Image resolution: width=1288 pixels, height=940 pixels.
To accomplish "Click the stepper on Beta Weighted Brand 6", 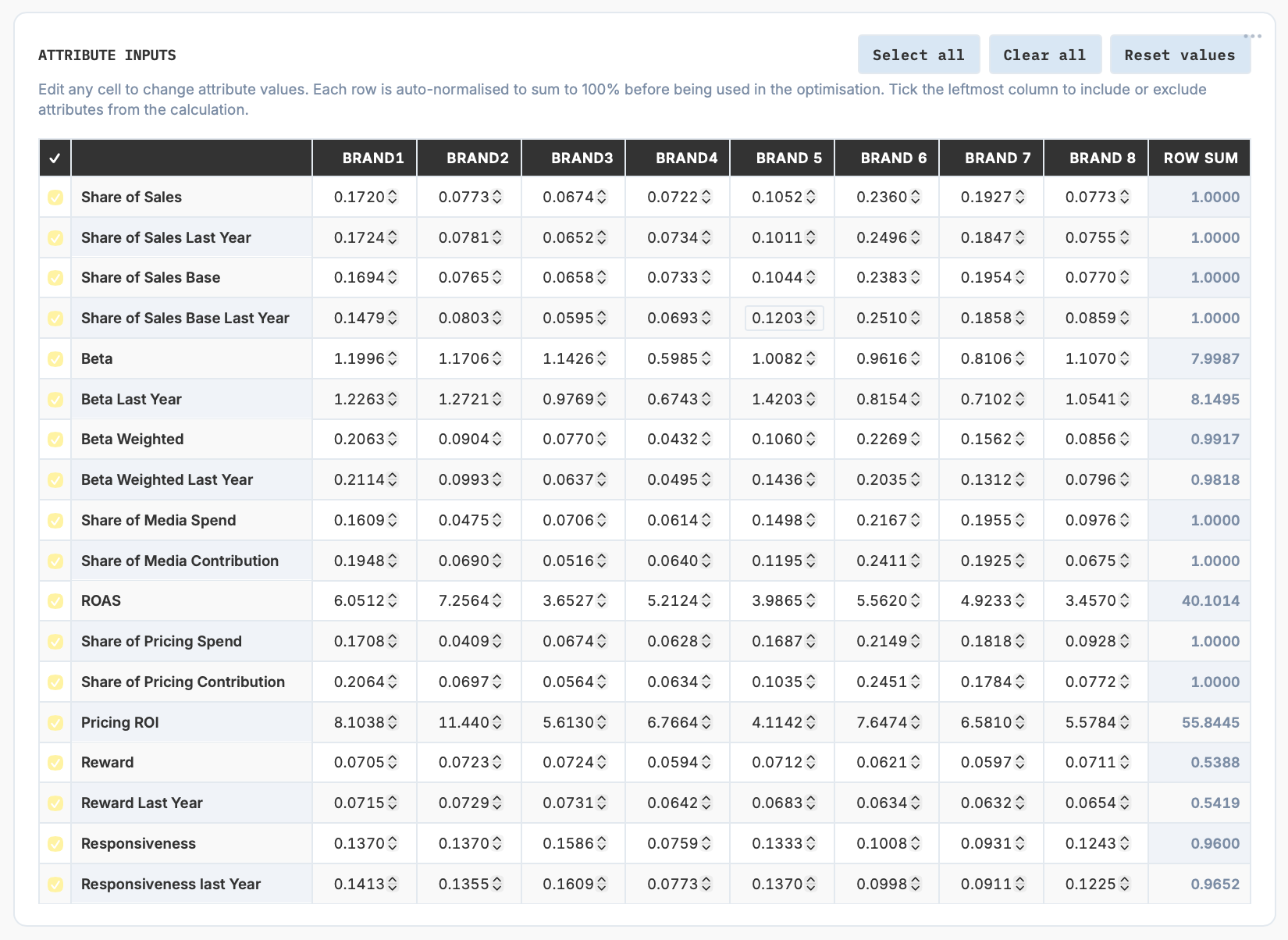I will pyautogui.click(x=915, y=440).
